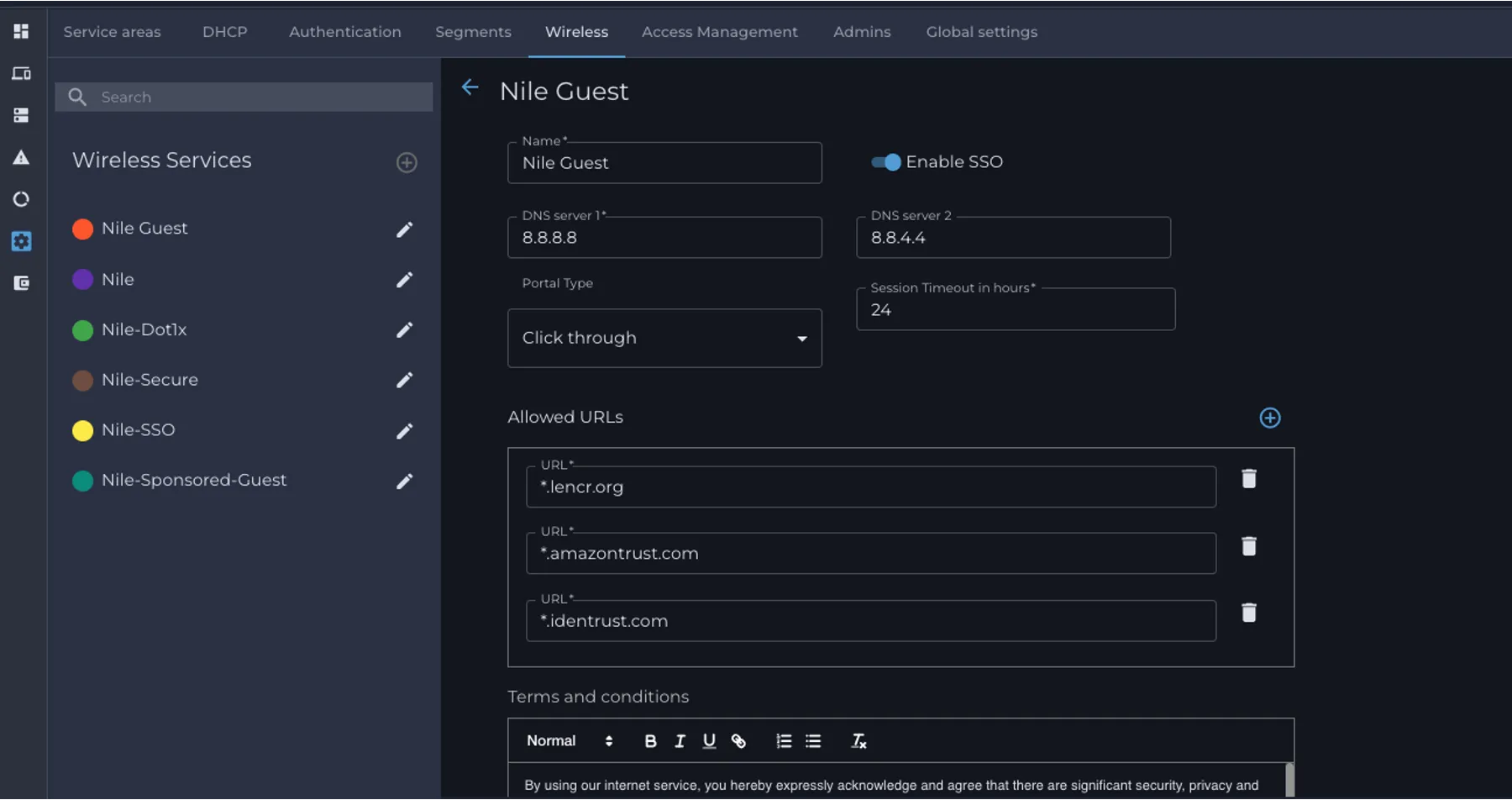Screen dimensions: 1512x800
Task: Toggle underline formatting in the editor
Action: pos(709,741)
